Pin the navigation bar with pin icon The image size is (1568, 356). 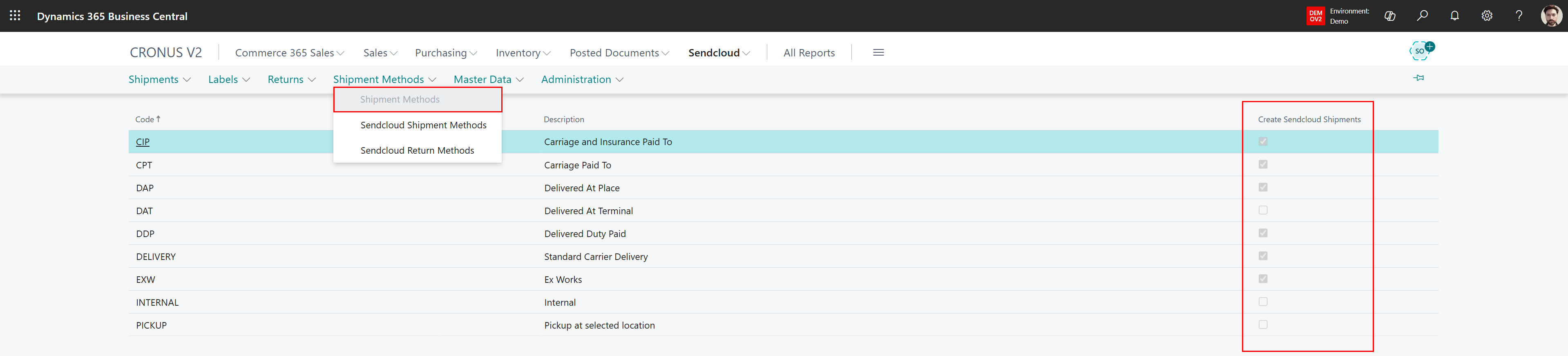tap(1418, 78)
